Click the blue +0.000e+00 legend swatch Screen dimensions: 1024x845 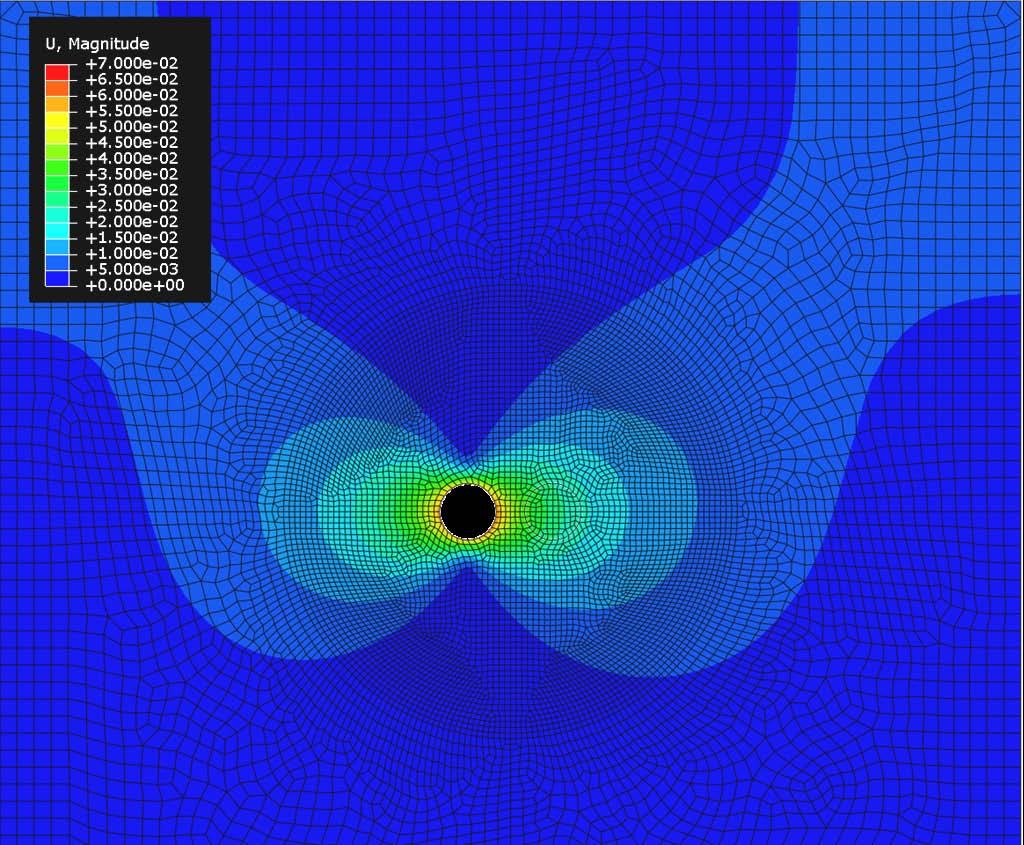(x=56, y=278)
